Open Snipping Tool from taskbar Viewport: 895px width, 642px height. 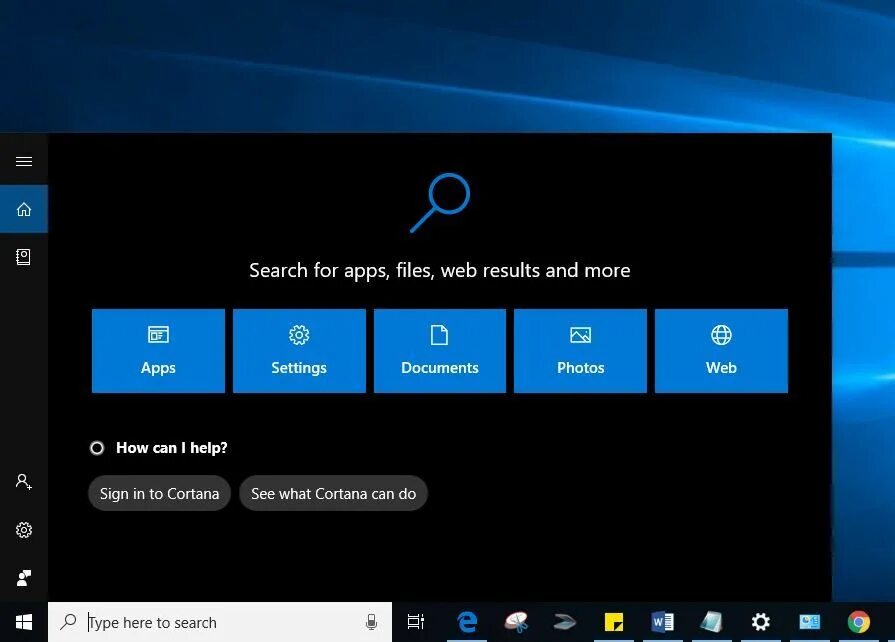[x=516, y=621]
